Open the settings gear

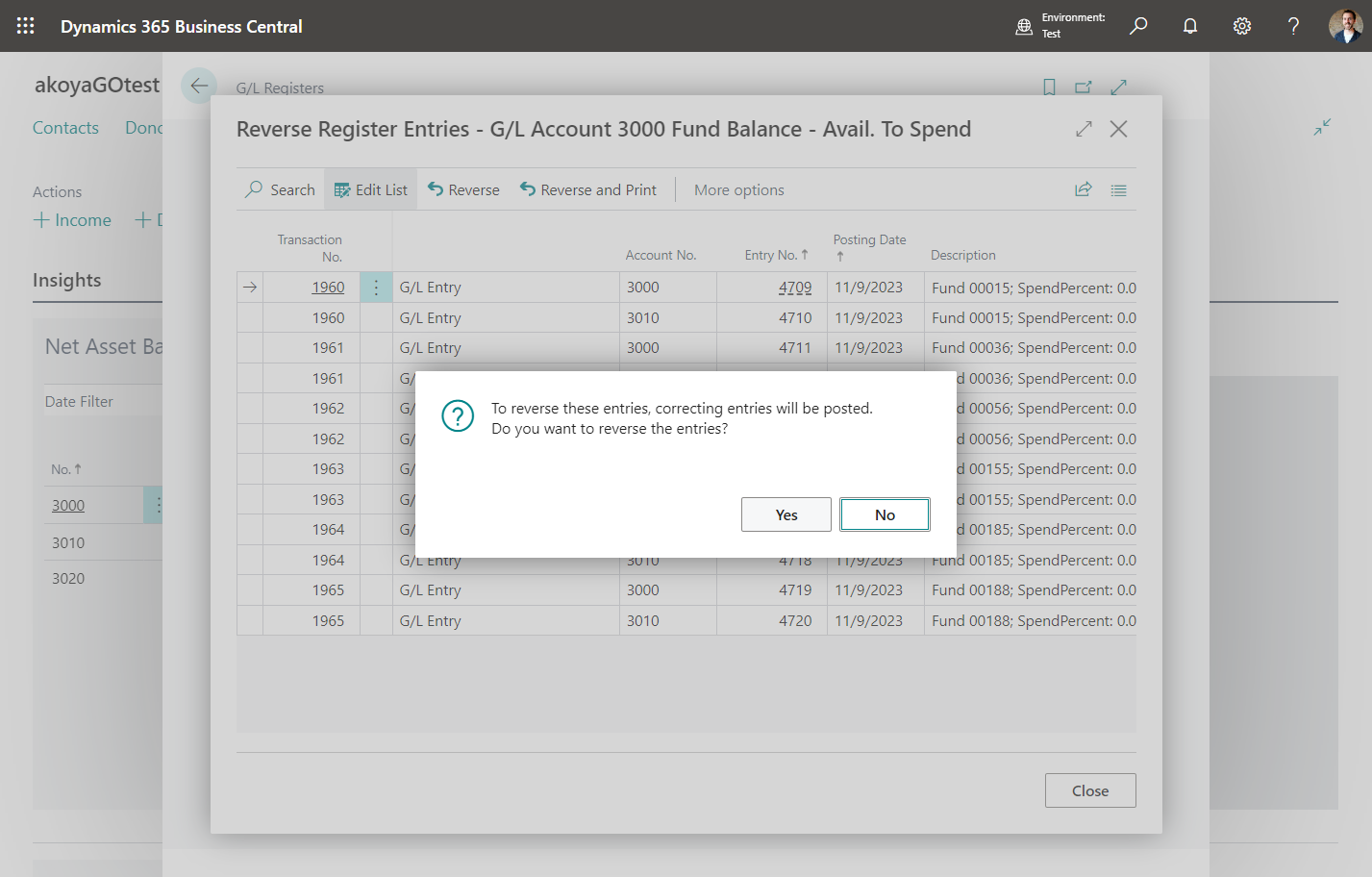click(x=1242, y=26)
